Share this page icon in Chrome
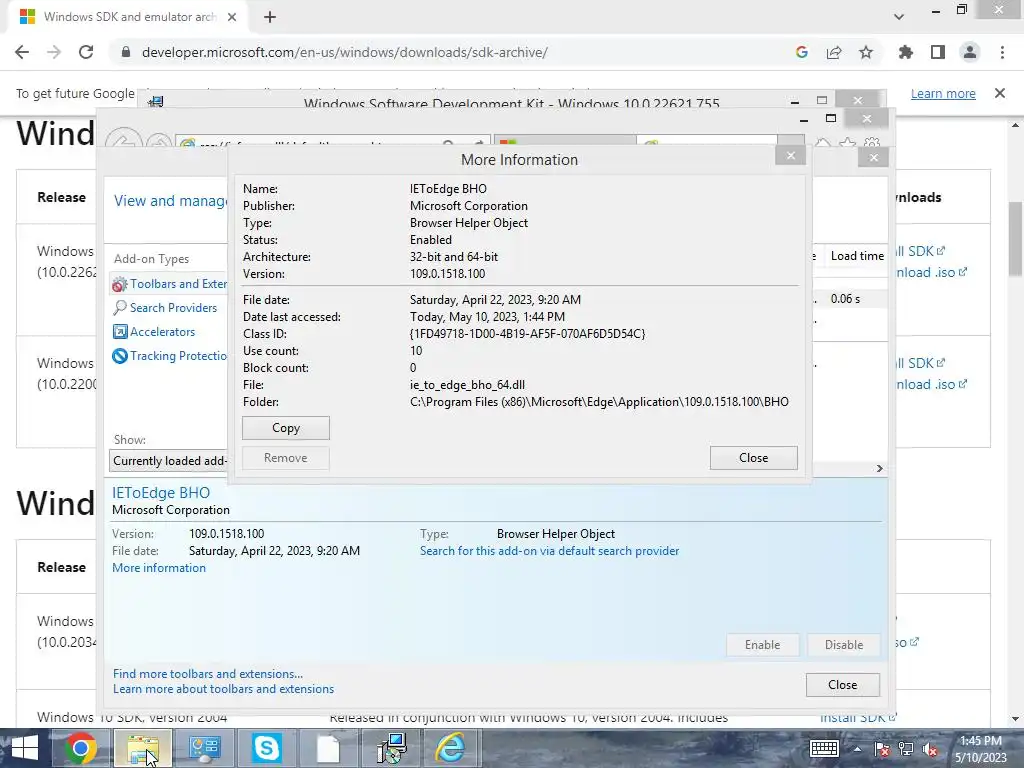This screenshot has width=1024, height=768. point(834,52)
